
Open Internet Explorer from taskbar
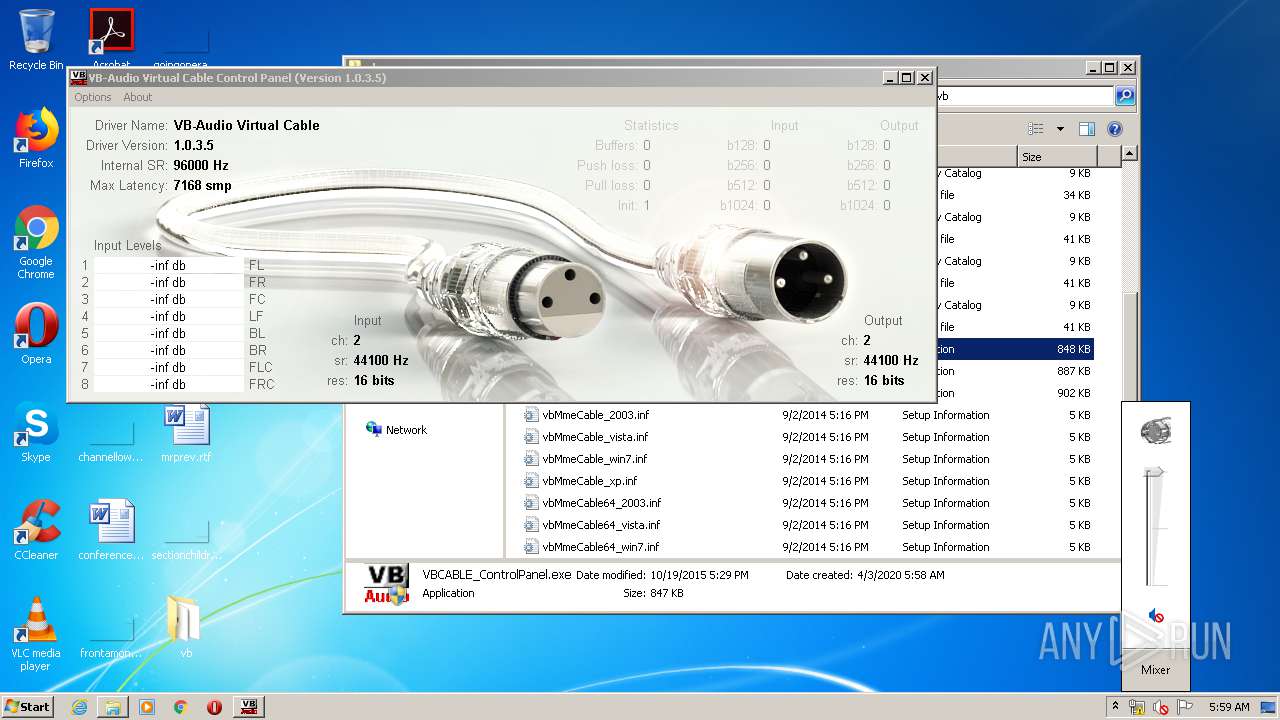tap(79, 707)
